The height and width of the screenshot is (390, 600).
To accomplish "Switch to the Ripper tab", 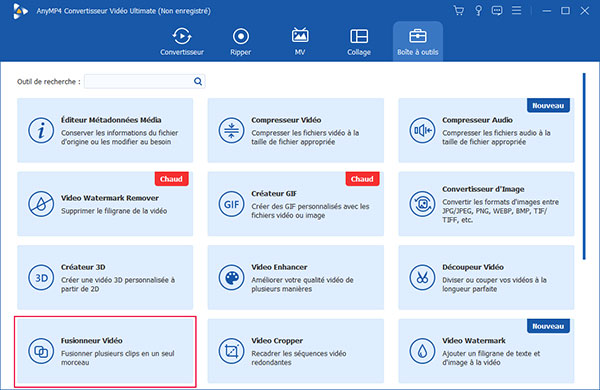I will (241, 41).
